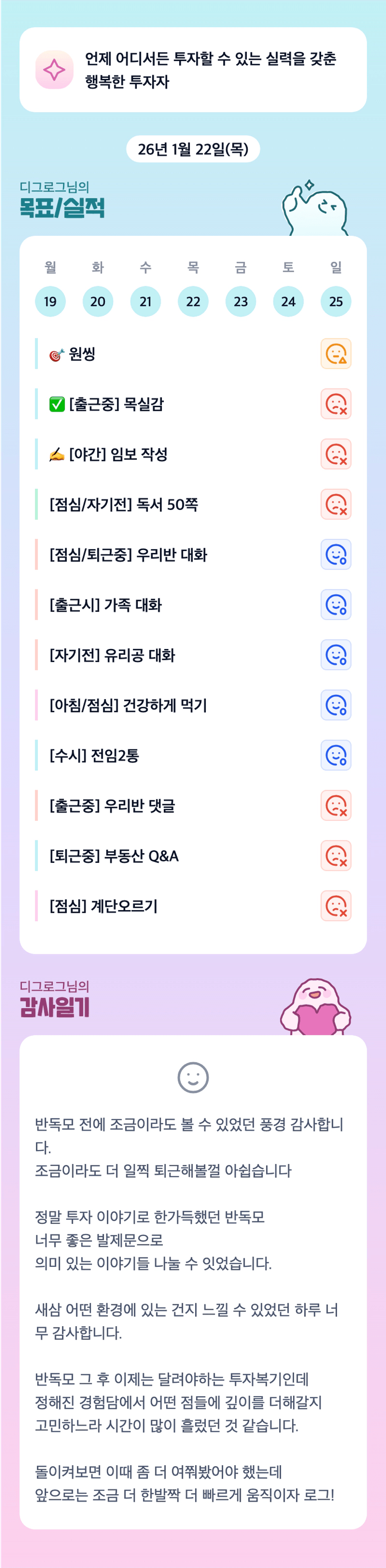
Task: Open the 26년 1월 22일(목) date pill
Action: [x=193, y=149]
